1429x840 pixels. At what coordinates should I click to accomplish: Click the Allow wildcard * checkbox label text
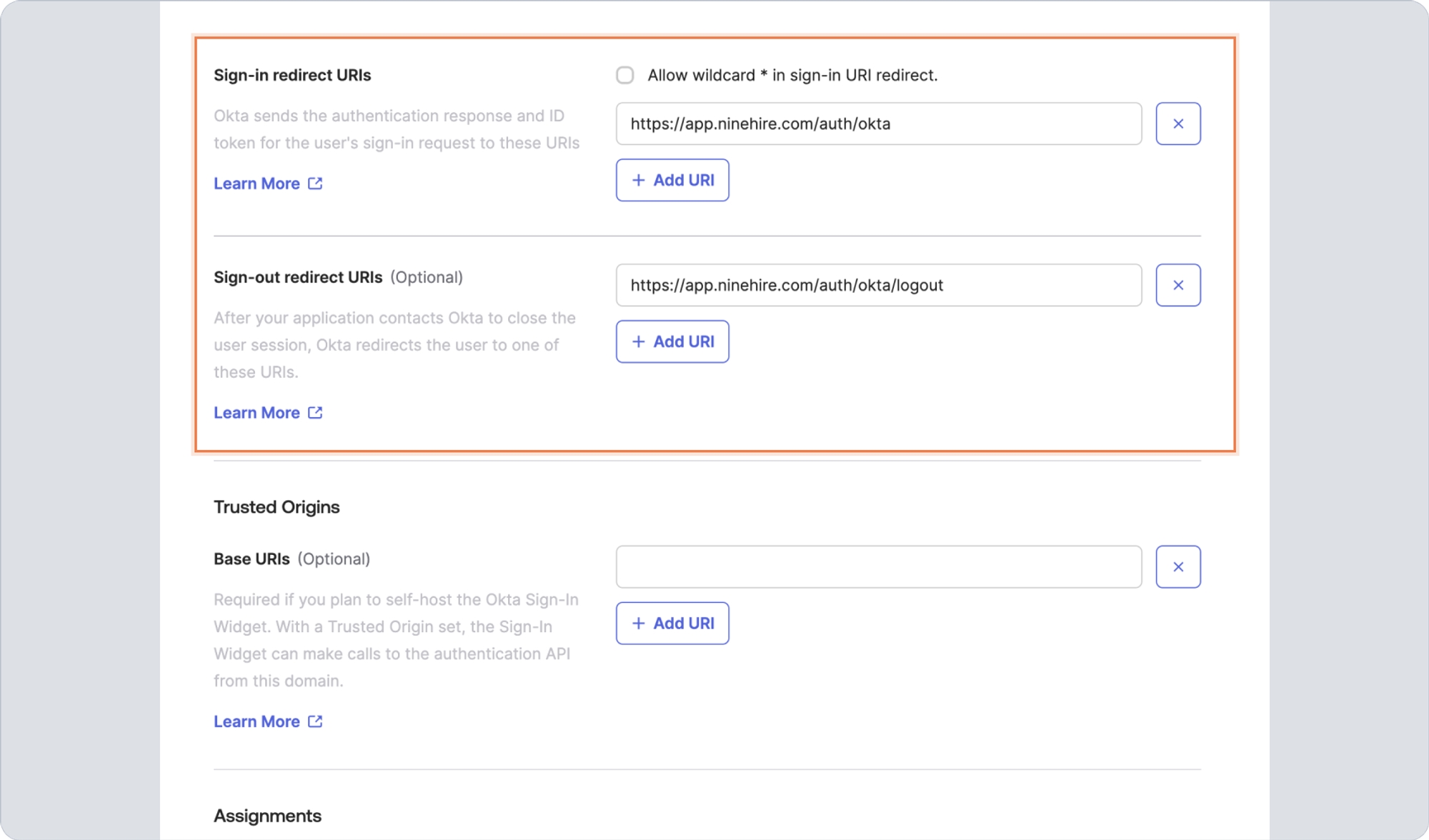point(792,75)
